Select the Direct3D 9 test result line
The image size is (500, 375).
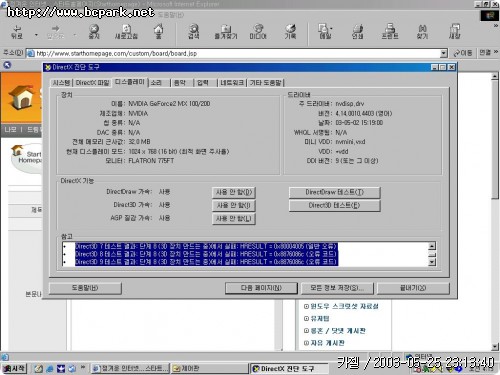click(x=206, y=262)
